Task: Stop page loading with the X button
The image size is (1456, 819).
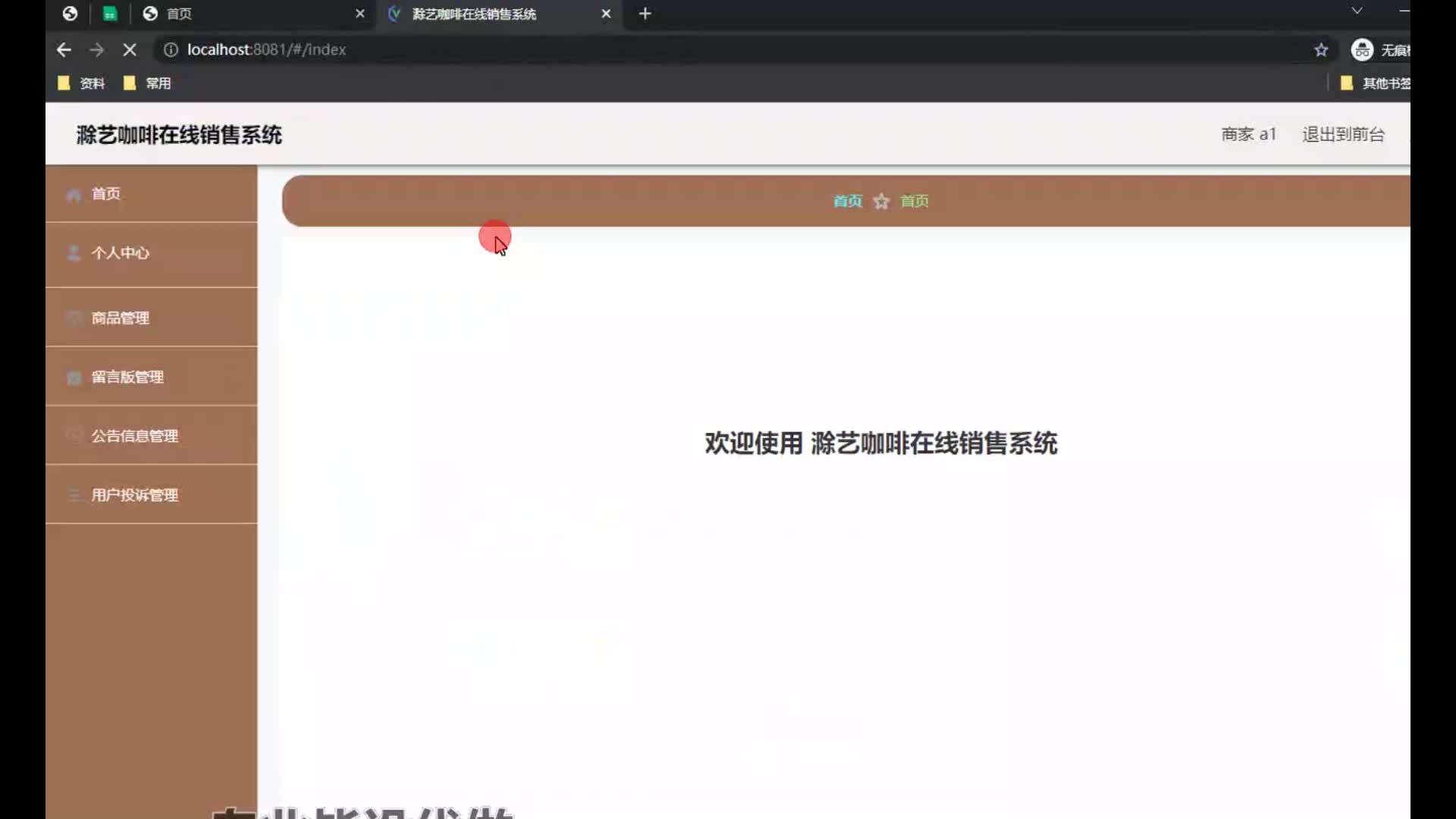Action: coord(130,49)
